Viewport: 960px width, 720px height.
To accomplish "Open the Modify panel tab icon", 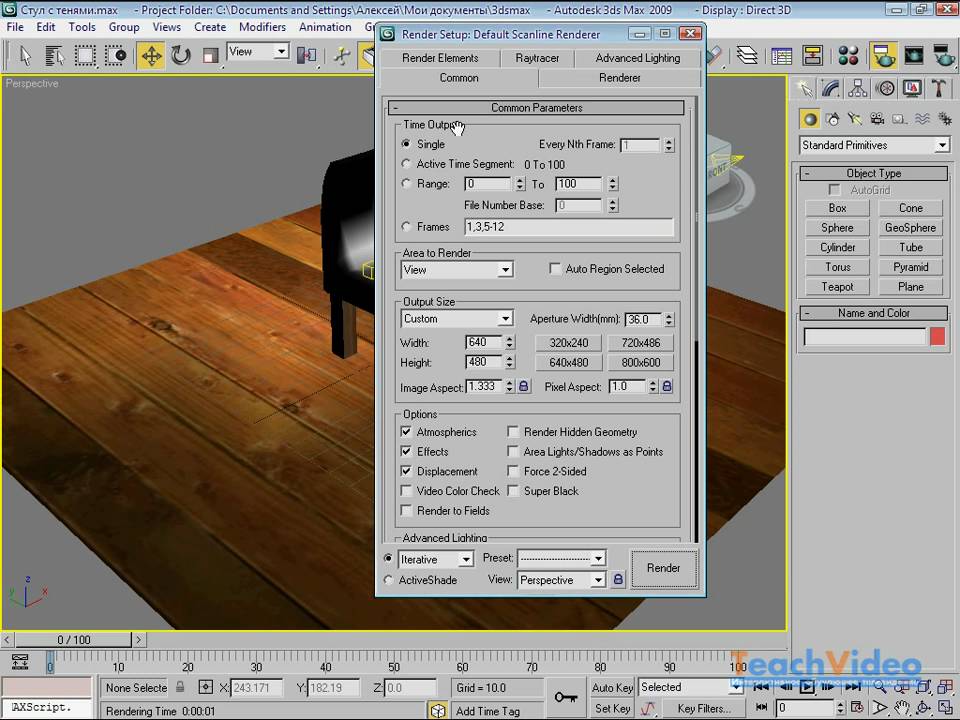I will coord(831,89).
